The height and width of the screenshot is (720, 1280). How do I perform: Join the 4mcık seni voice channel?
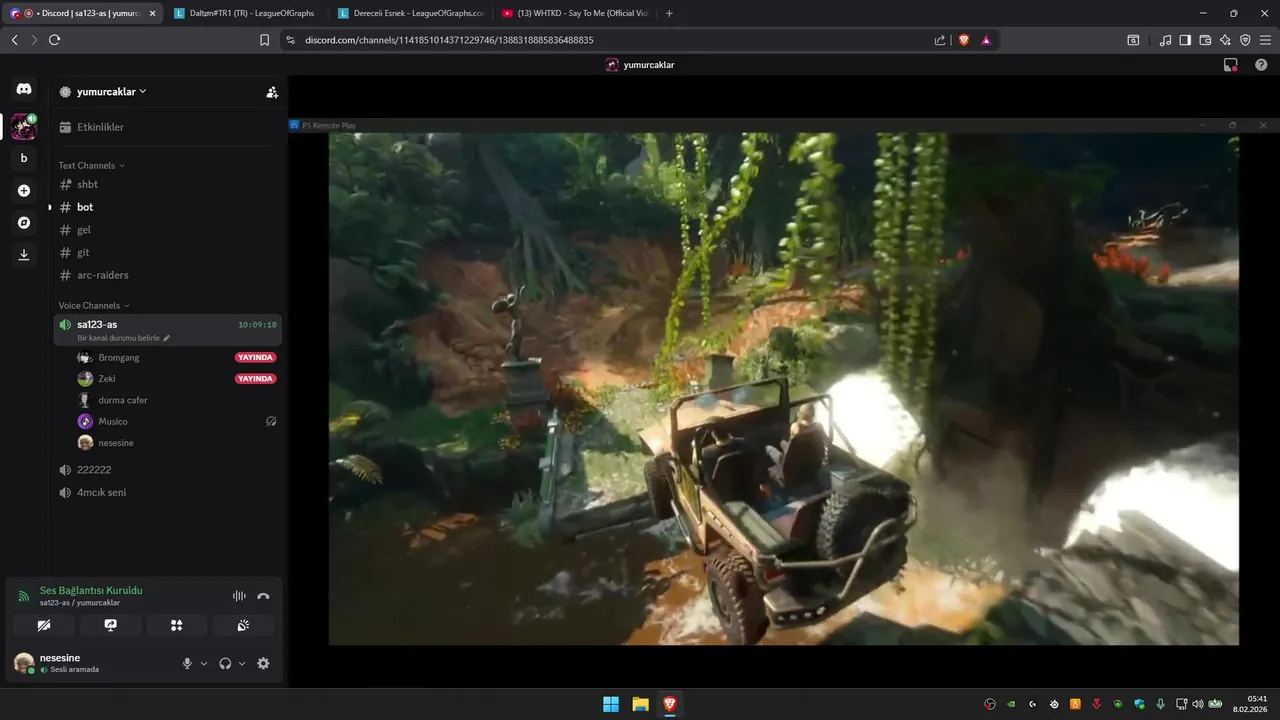point(168,492)
